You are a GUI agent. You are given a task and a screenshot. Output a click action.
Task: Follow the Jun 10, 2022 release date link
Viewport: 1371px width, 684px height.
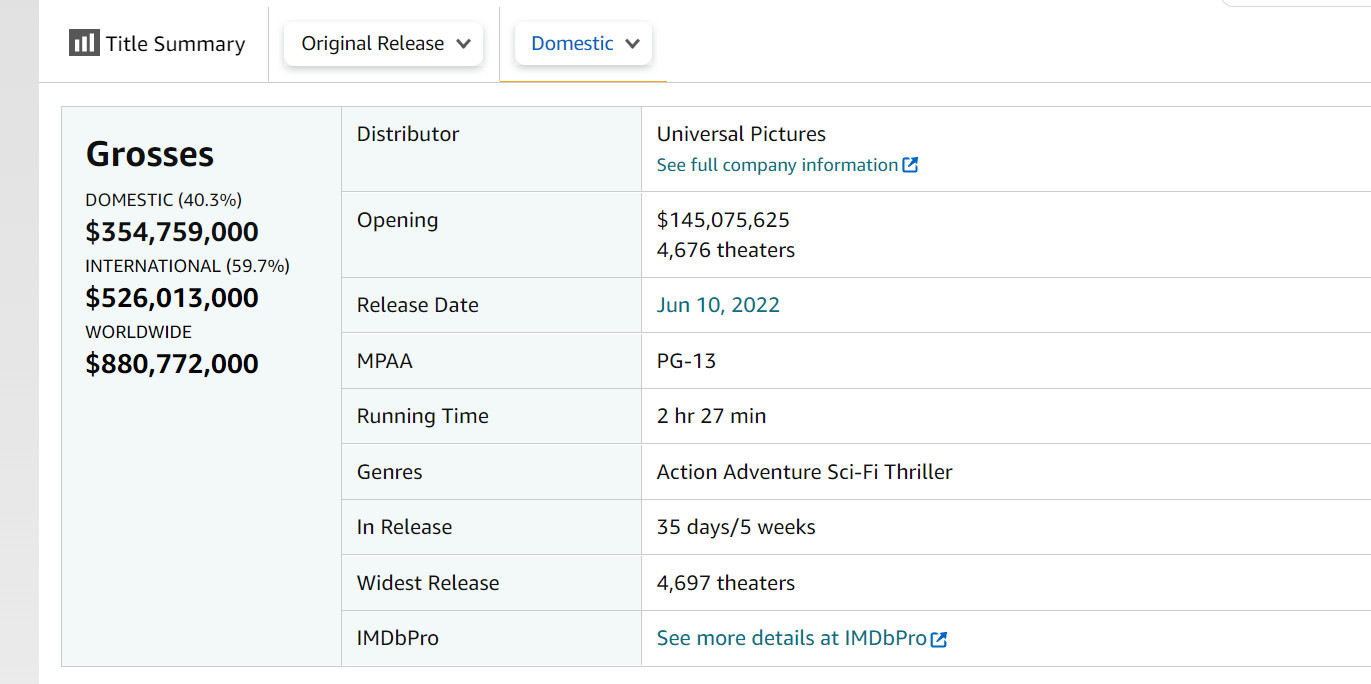718,305
